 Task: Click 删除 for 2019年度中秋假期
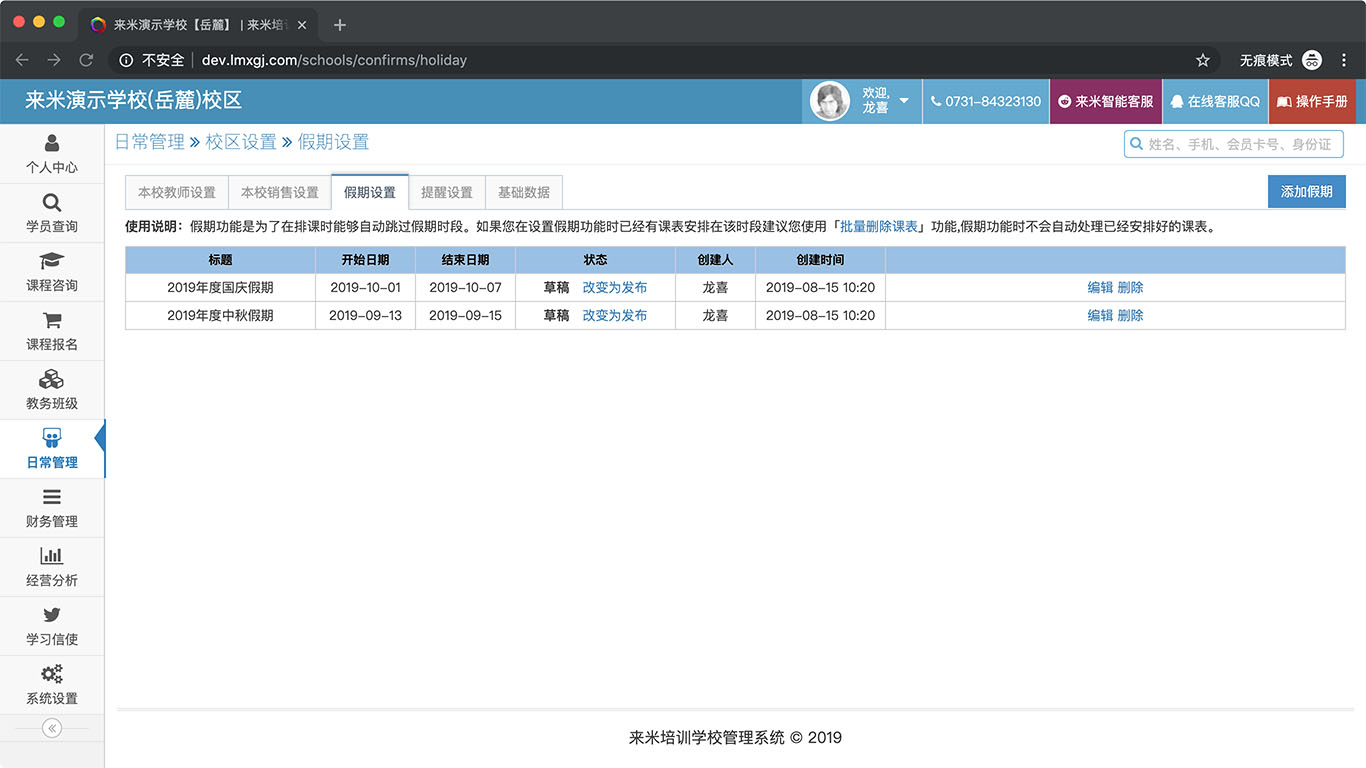click(1131, 315)
